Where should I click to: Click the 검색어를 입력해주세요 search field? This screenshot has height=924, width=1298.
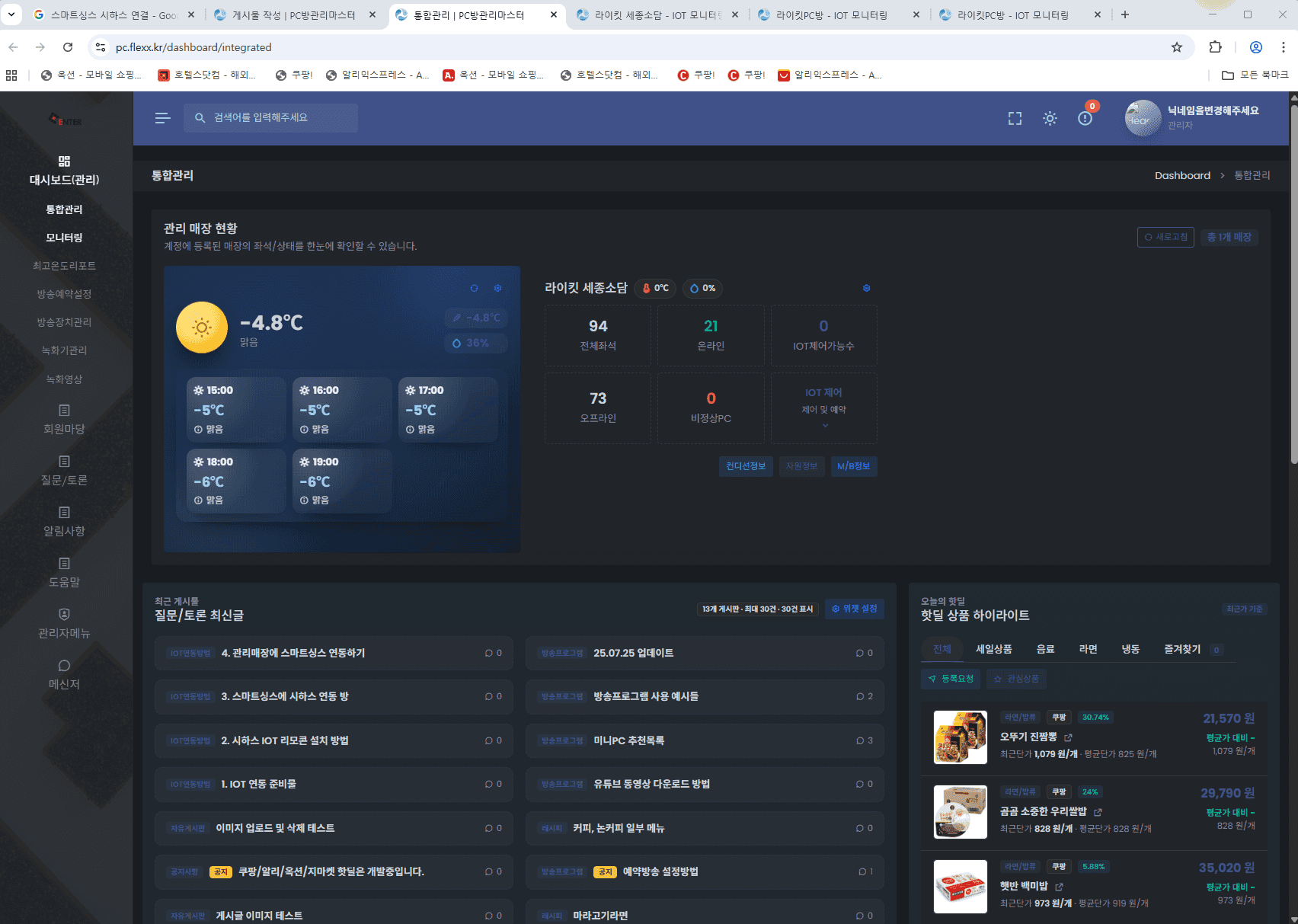[270, 118]
